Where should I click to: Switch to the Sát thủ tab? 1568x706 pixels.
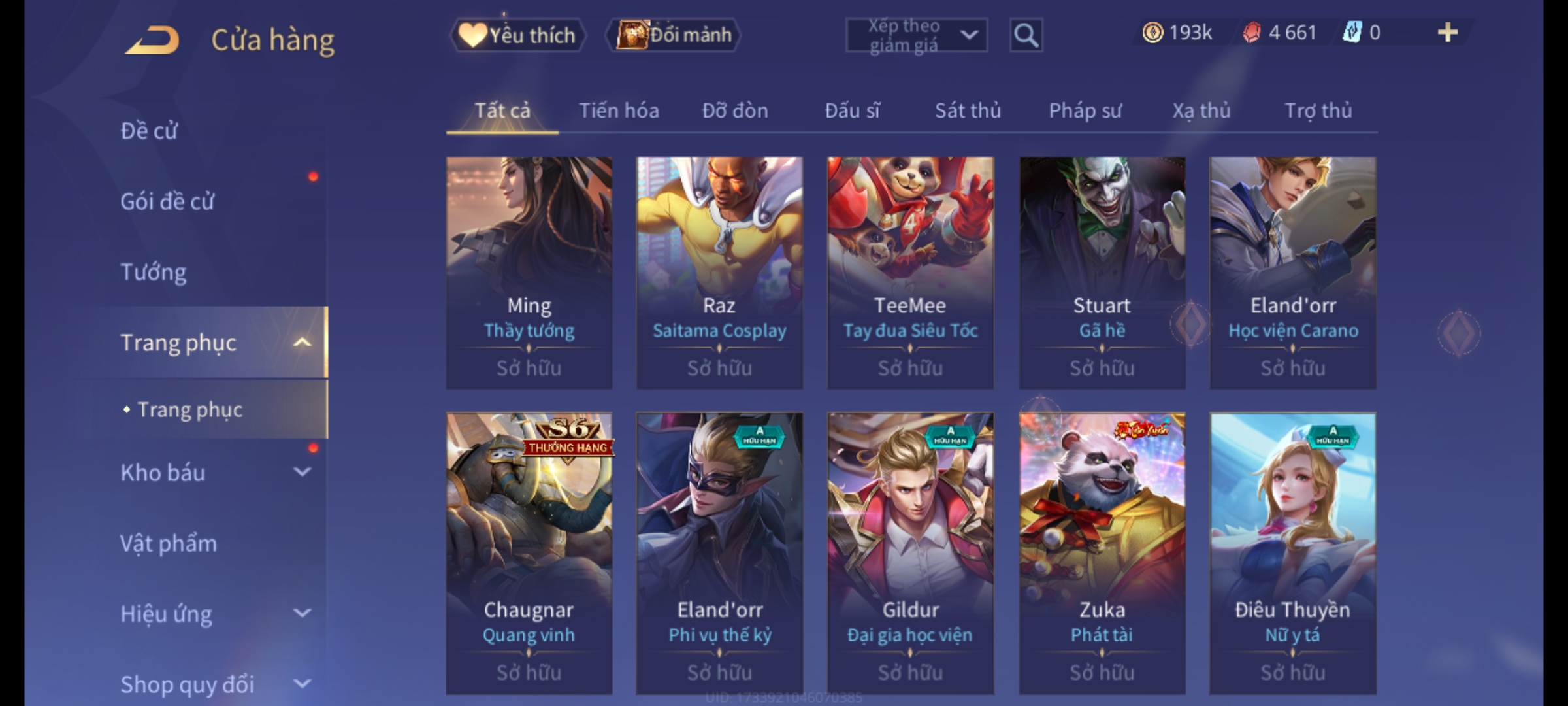[968, 111]
